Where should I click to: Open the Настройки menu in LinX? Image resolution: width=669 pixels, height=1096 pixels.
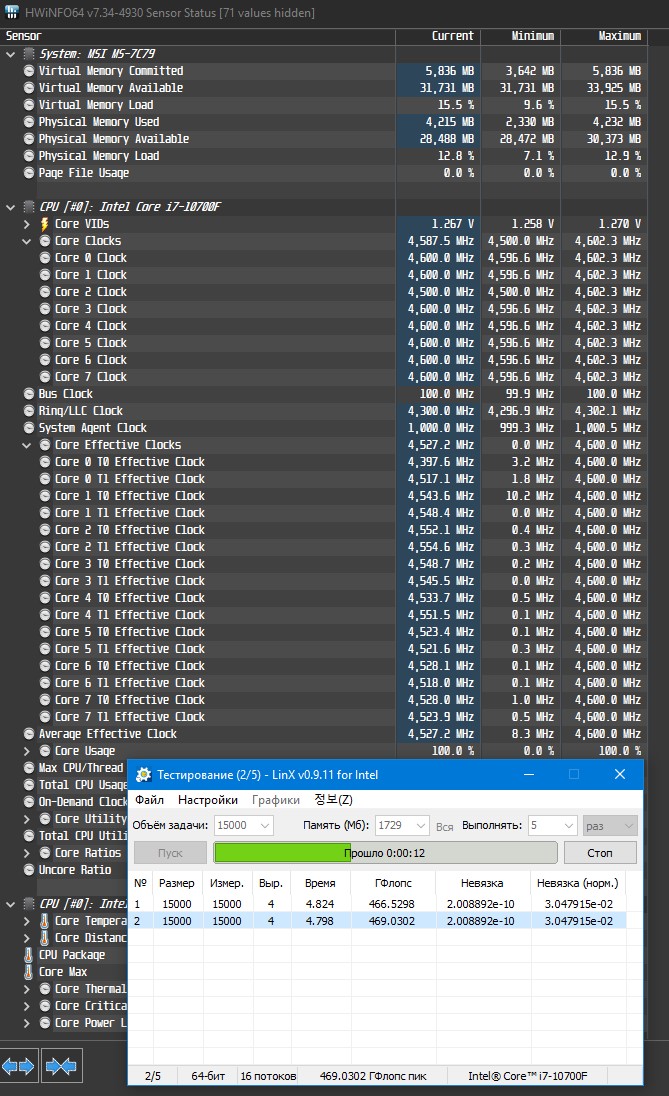(208, 800)
